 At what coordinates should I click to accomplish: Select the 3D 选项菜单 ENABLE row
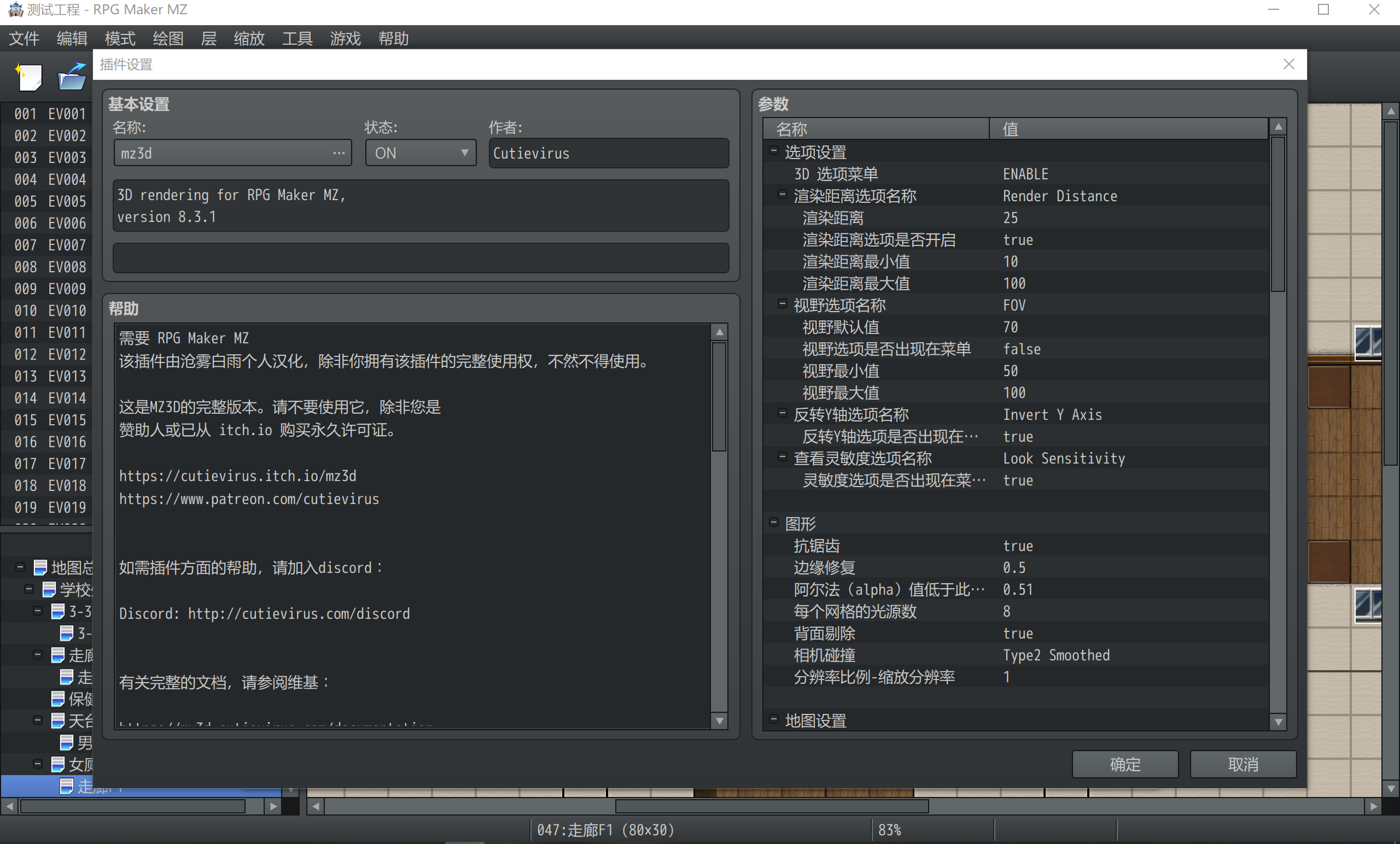(1016, 174)
